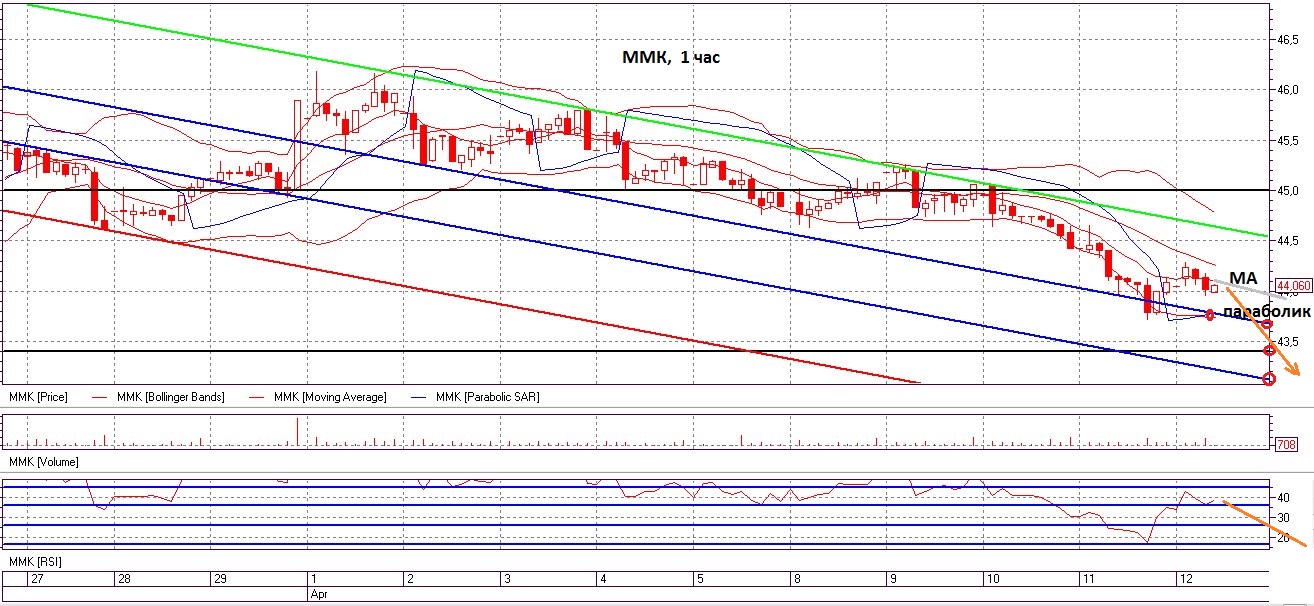Click the RSI axis value 40

coord(1281,497)
